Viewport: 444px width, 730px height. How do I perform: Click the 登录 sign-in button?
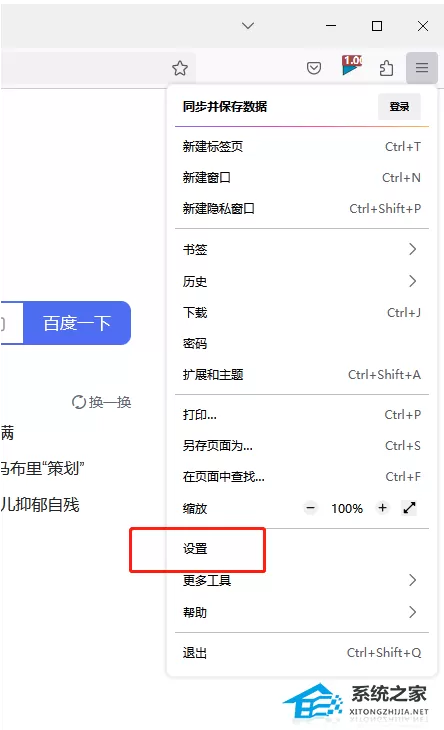point(399,107)
